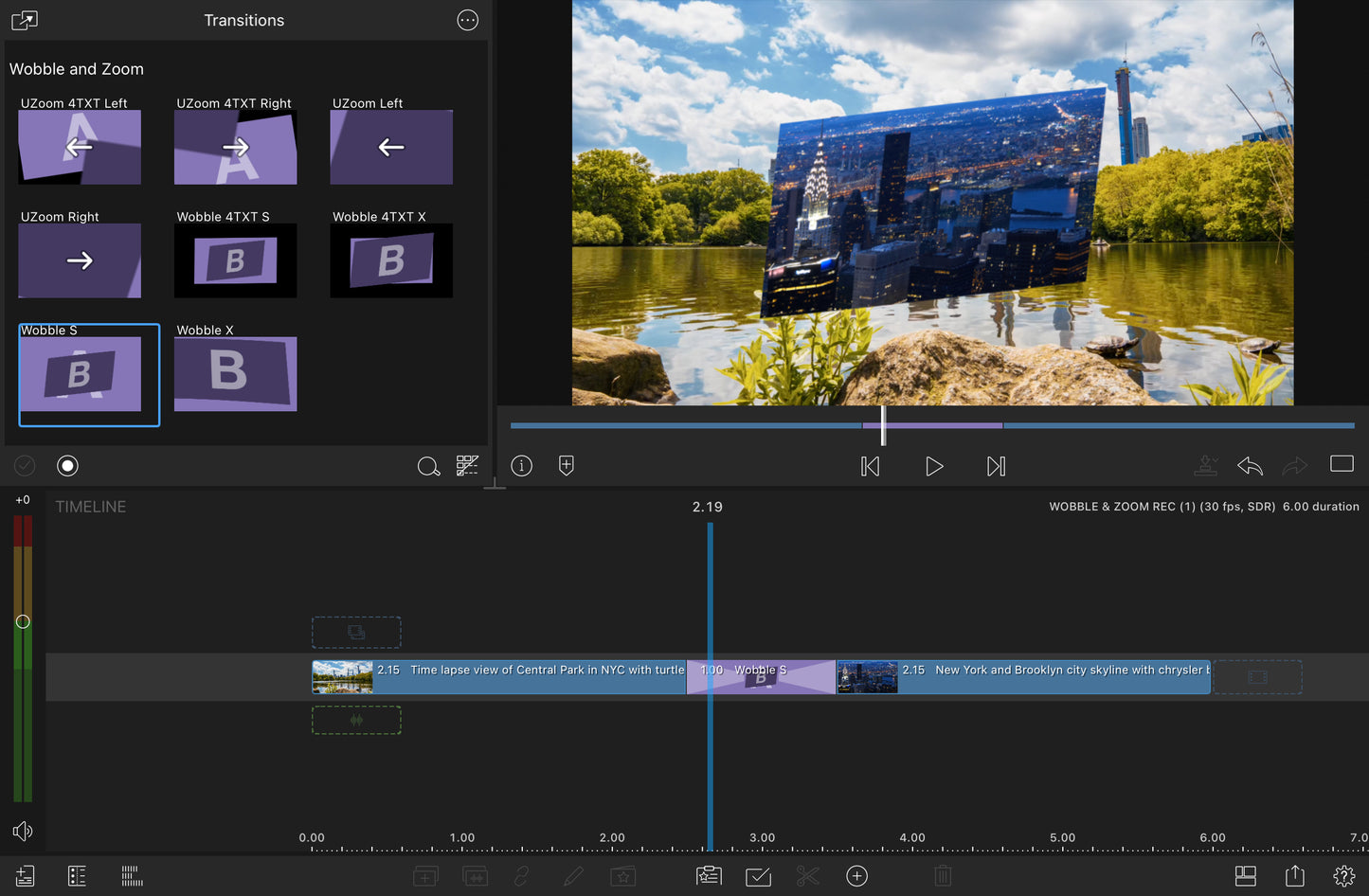
Task: Search the Transitions library
Action: pyautogui.click(x=428, y=466)
